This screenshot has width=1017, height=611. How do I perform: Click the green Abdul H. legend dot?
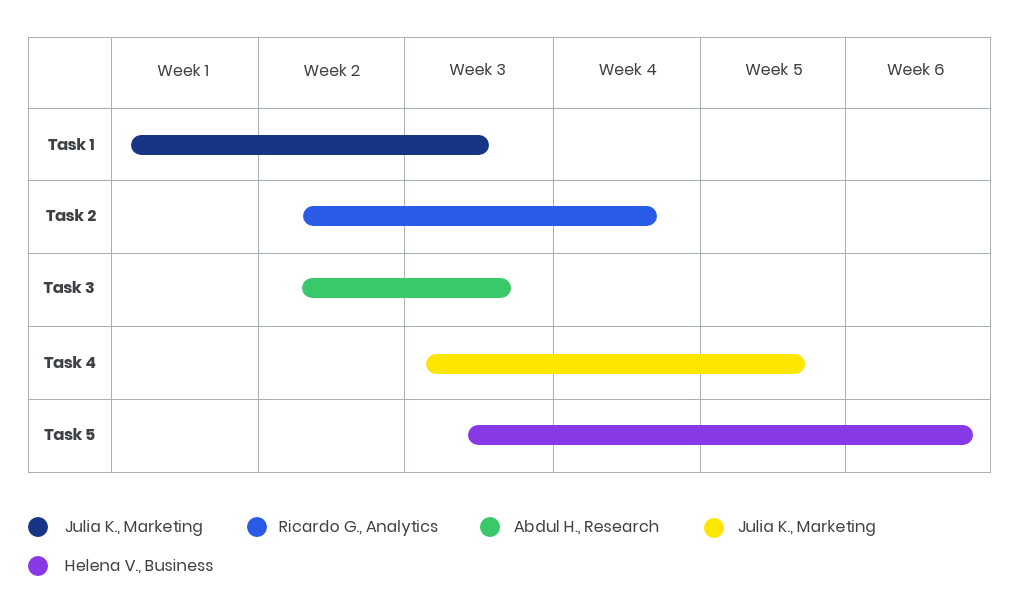(490, 527)
